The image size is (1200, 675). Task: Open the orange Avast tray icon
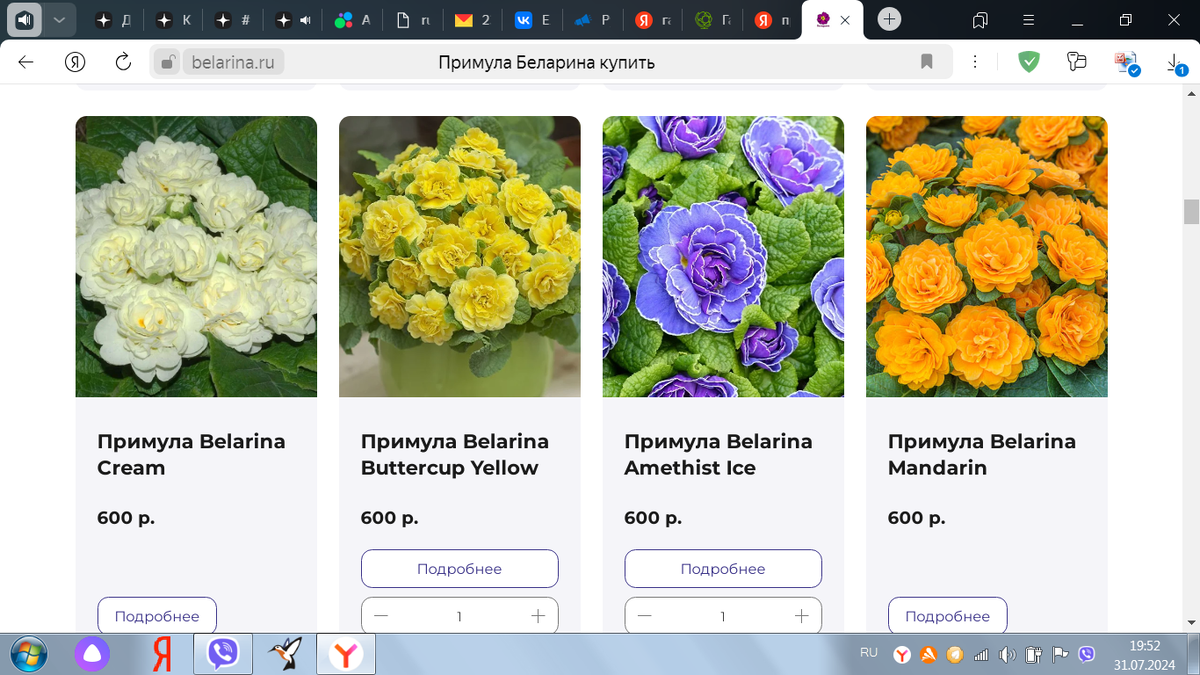point(928,655)
